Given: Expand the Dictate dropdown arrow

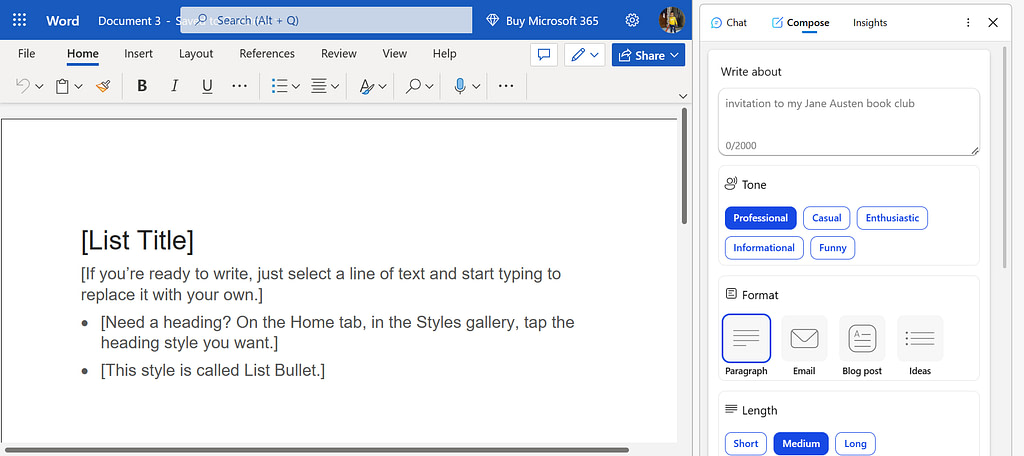Looking at the screenshot, I should coord(476,86).
